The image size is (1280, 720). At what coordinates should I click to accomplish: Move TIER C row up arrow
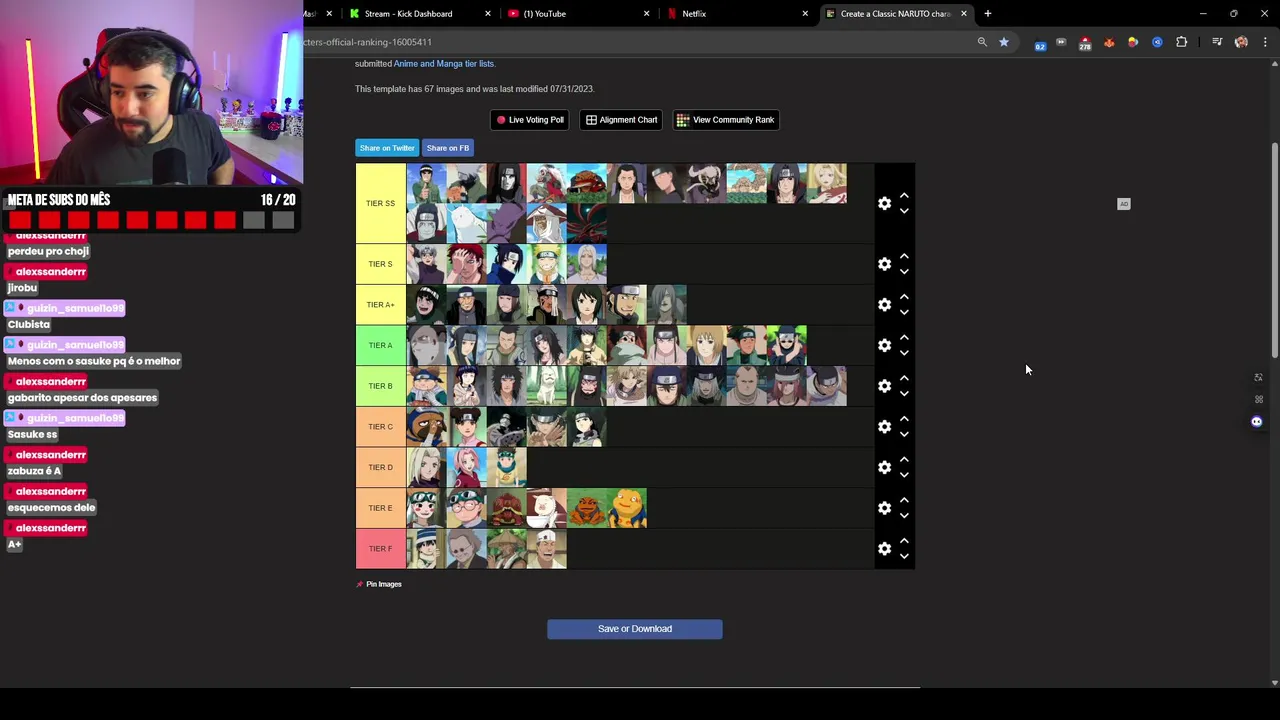pyautogui.click(x=904, y=419)
